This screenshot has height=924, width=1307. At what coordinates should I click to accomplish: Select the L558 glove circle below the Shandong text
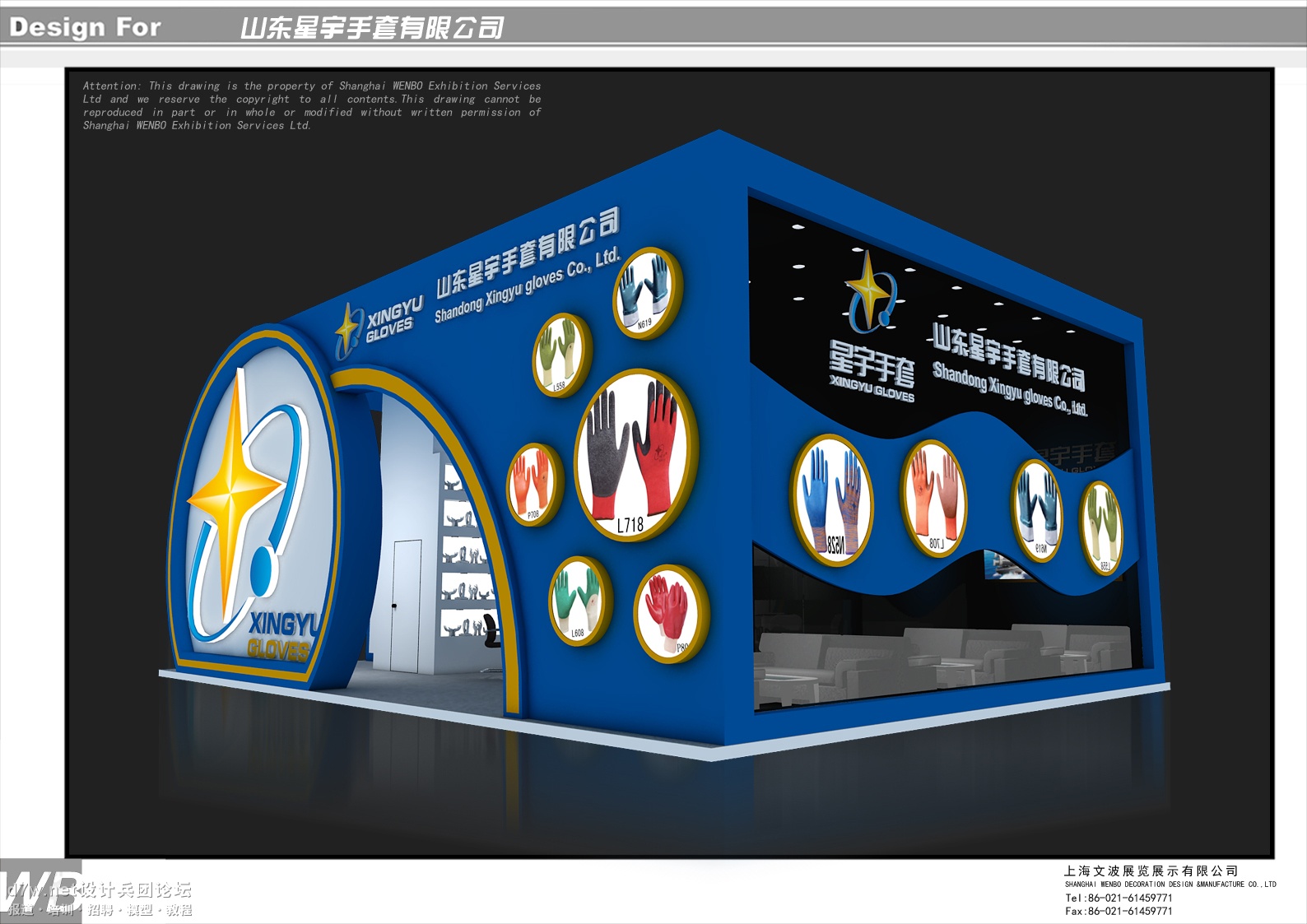(562, 355)
